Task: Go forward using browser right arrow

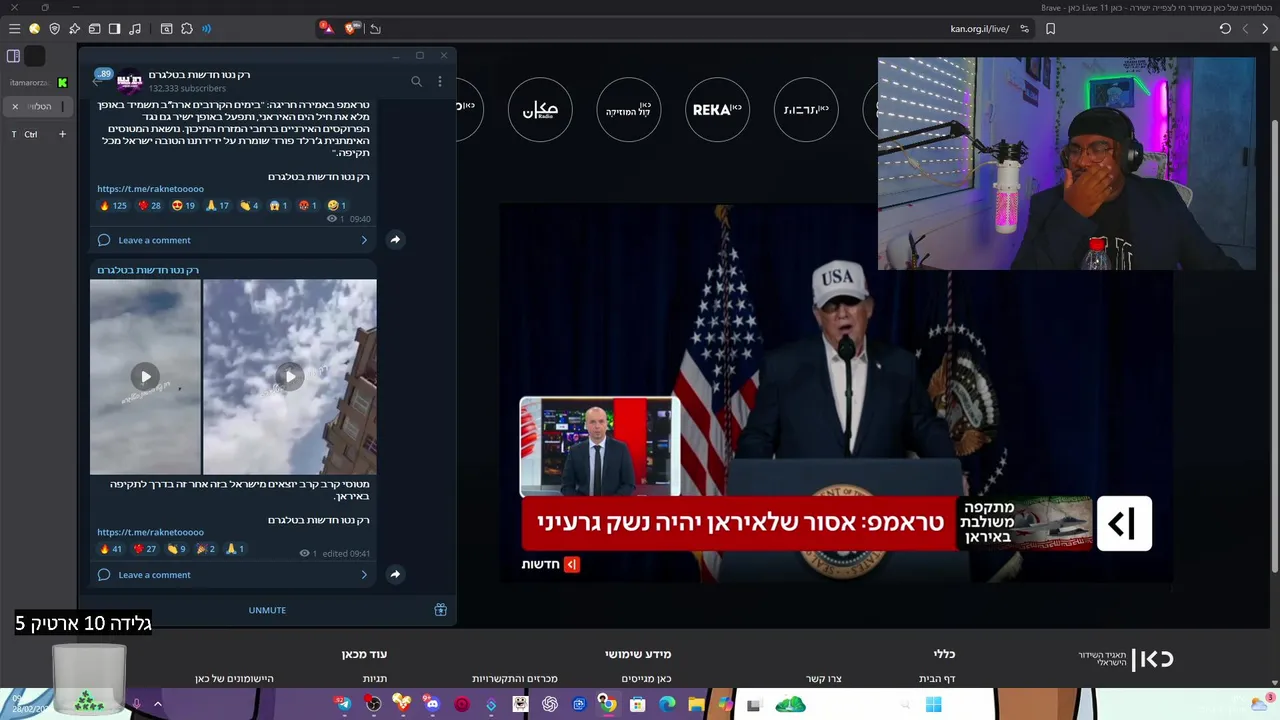Action: click(x=1266, y=29)
